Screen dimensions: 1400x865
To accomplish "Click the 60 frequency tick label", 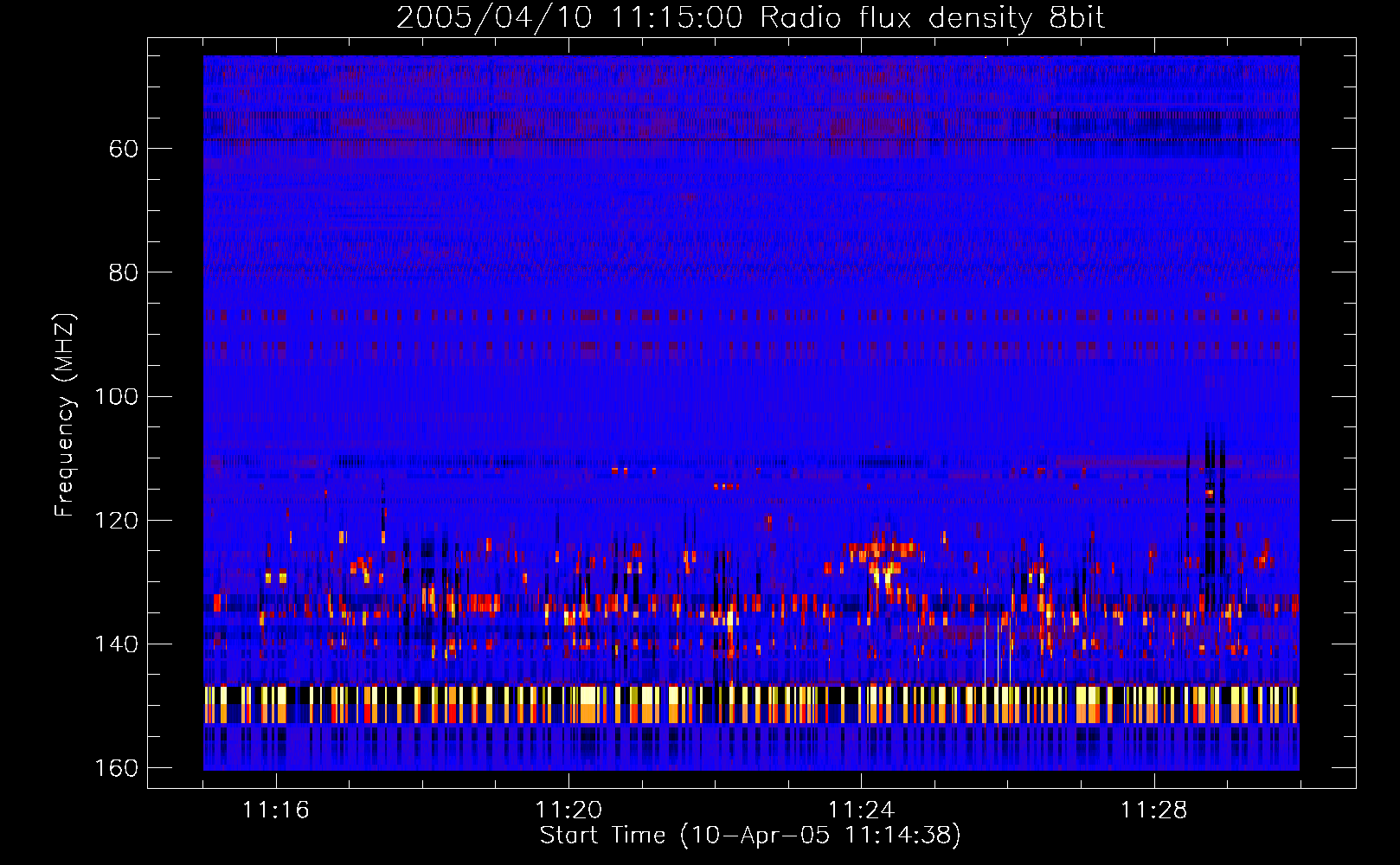I will tap(124, 149).
